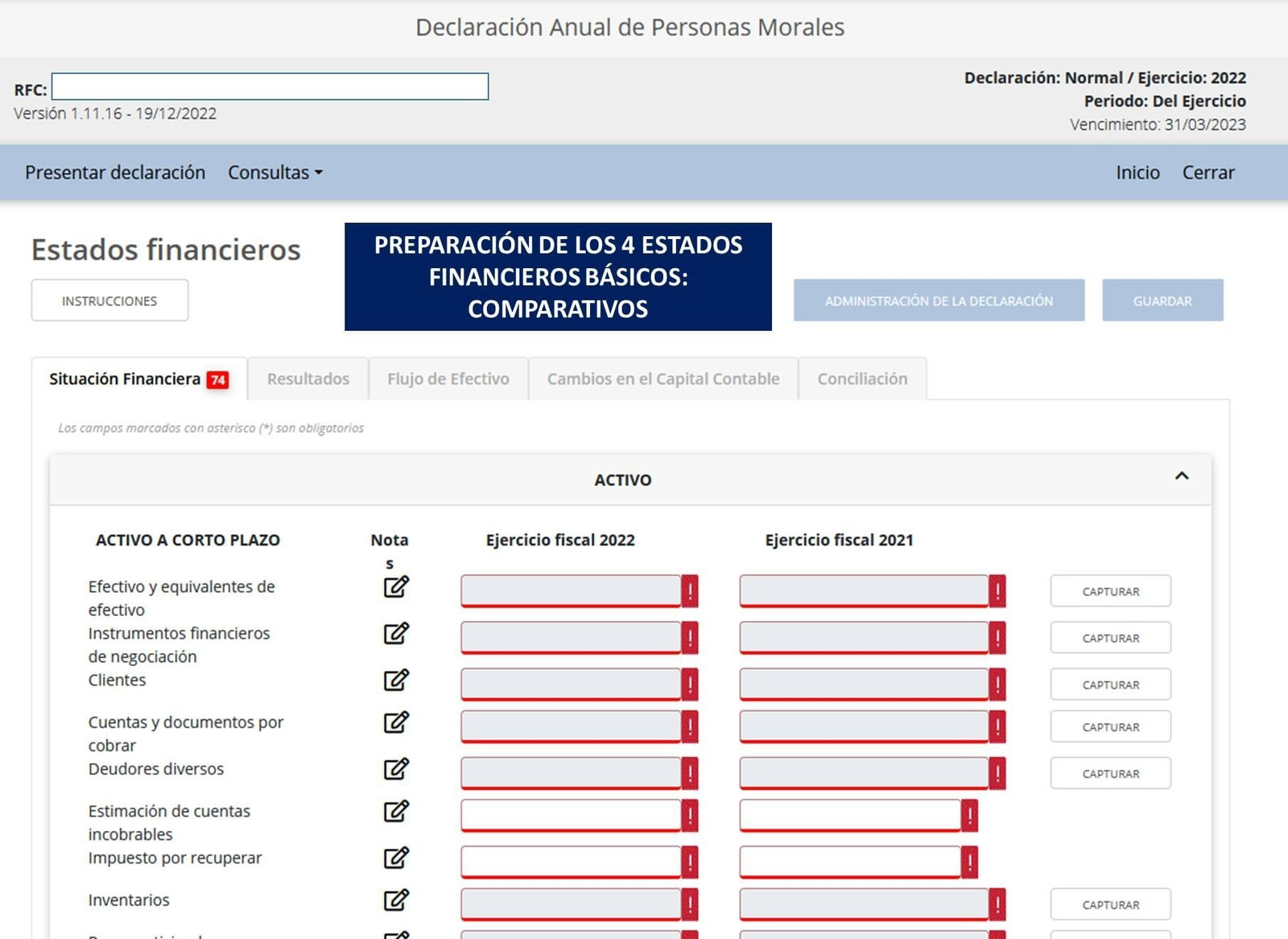Screen dimensions: 1288x939
Task: Open note editor for Instrumentos financieros
Action: click(396, 633)
